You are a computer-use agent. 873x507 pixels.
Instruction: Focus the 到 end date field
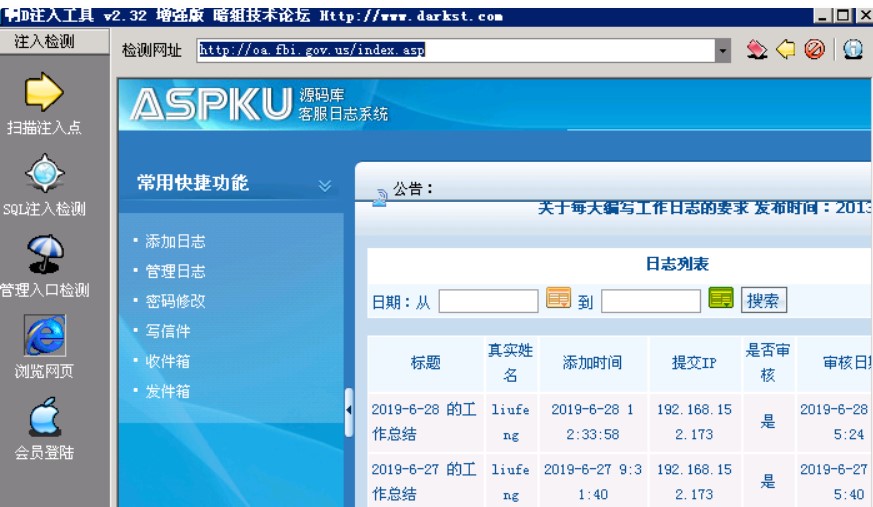651,301
